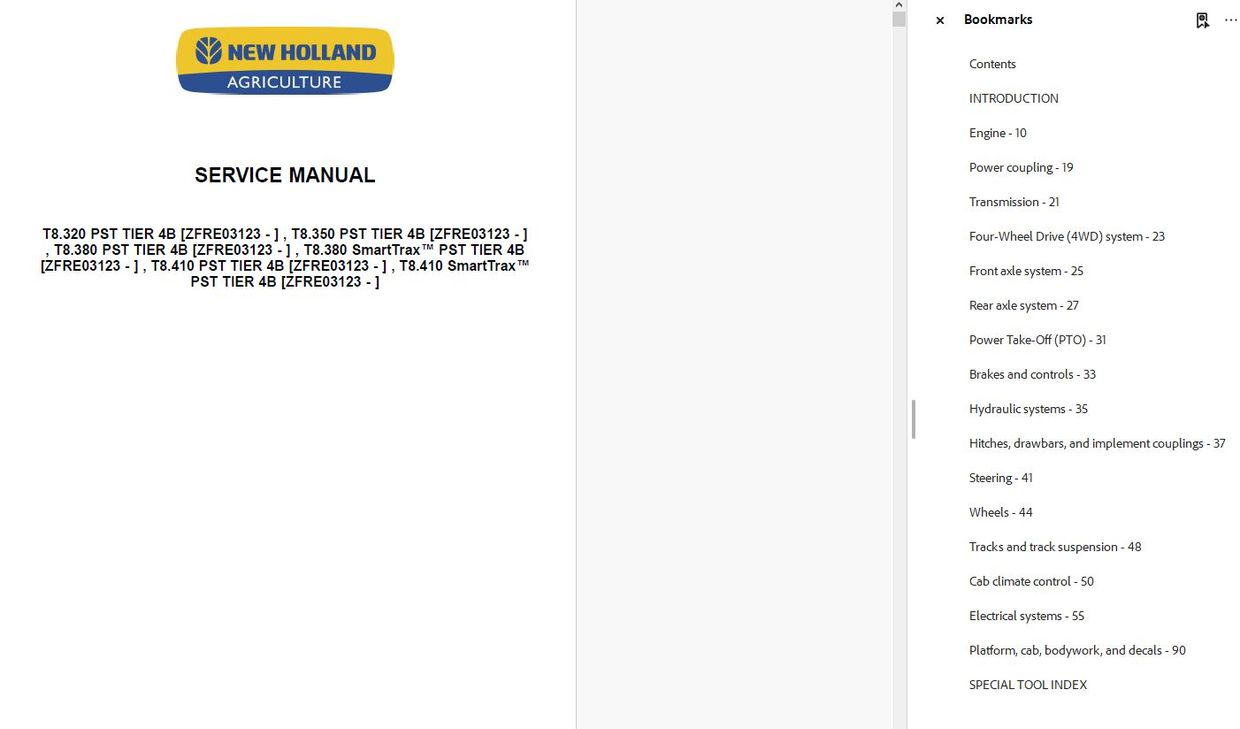Open "Power Take-Off (PTO) - 31" bookmark

pos(1037,339)
